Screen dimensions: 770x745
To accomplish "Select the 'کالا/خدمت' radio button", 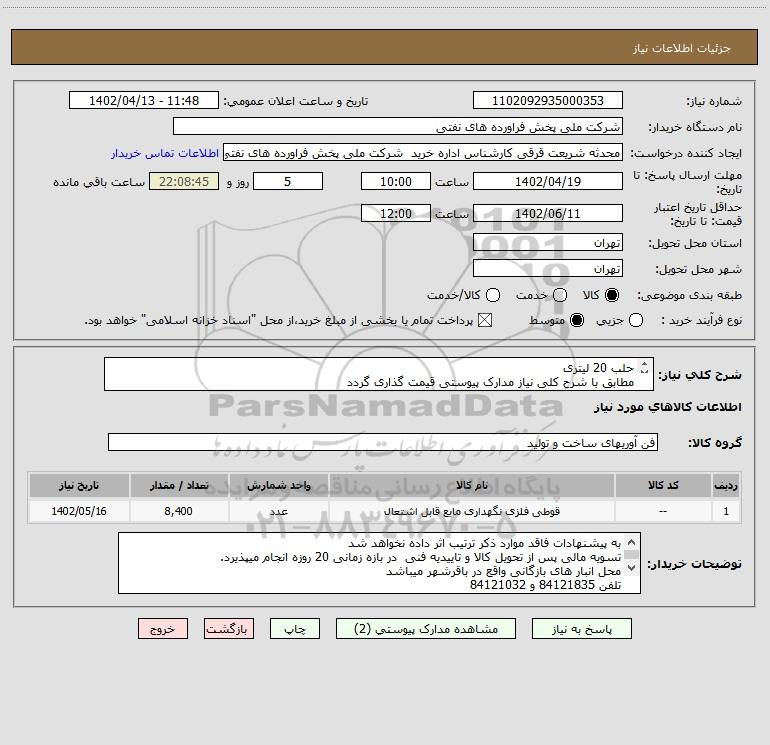I will click(493, 295).
